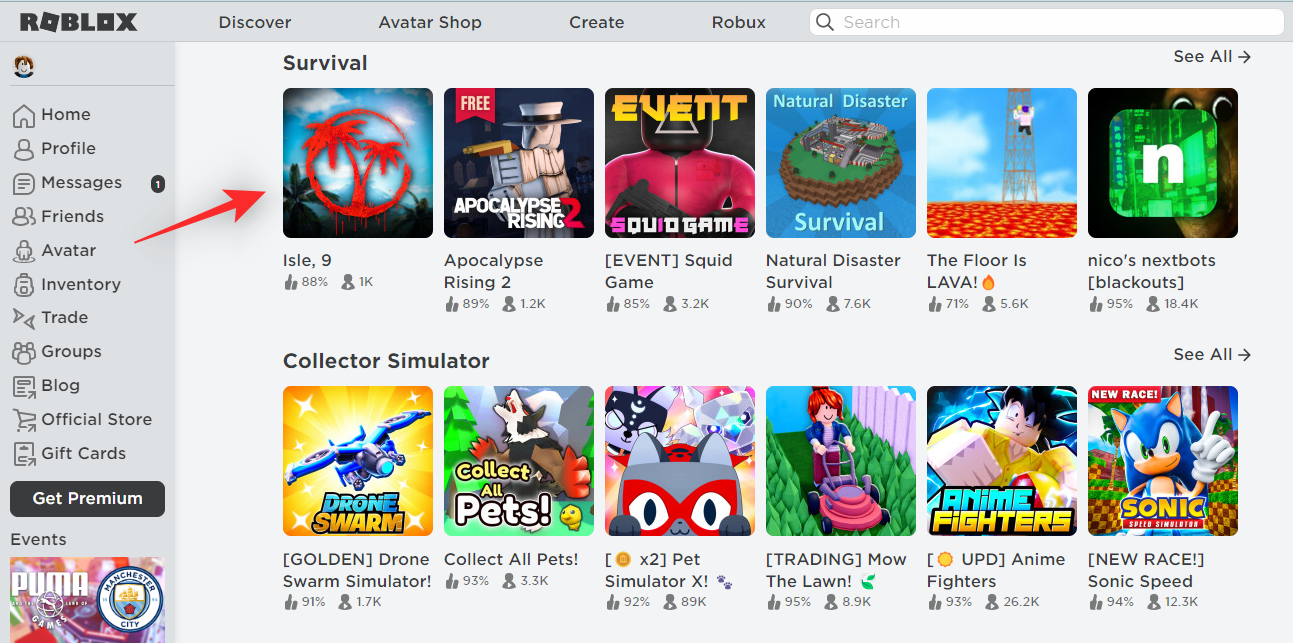Go to the Avatar Shop tab

430,22
